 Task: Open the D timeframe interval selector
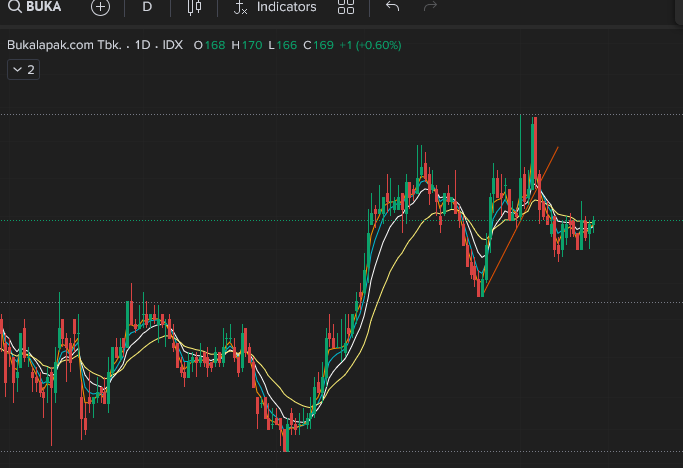click(x=147, y=7)
